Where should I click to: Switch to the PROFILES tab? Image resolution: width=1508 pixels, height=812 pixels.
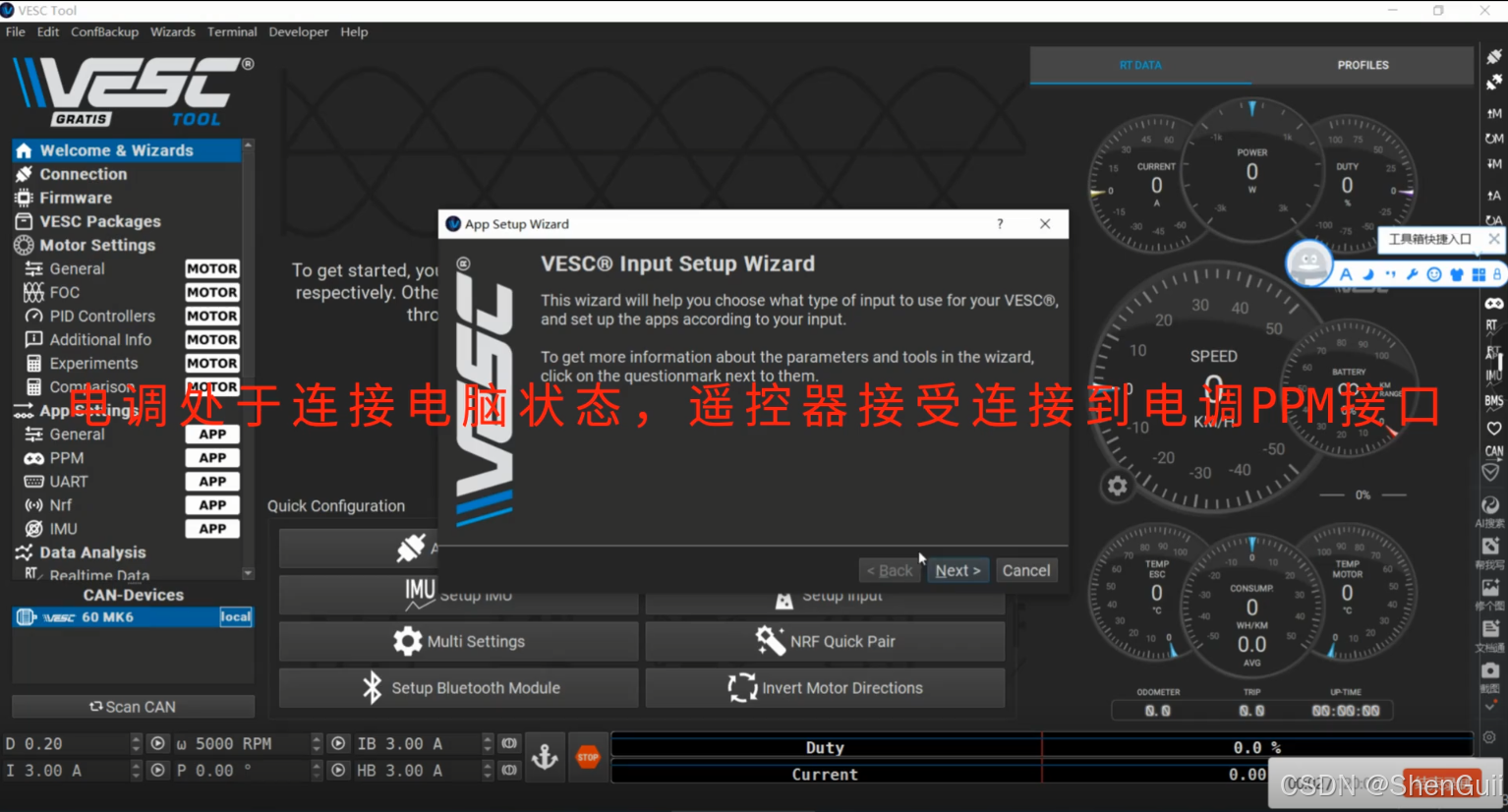[1363, 65]
